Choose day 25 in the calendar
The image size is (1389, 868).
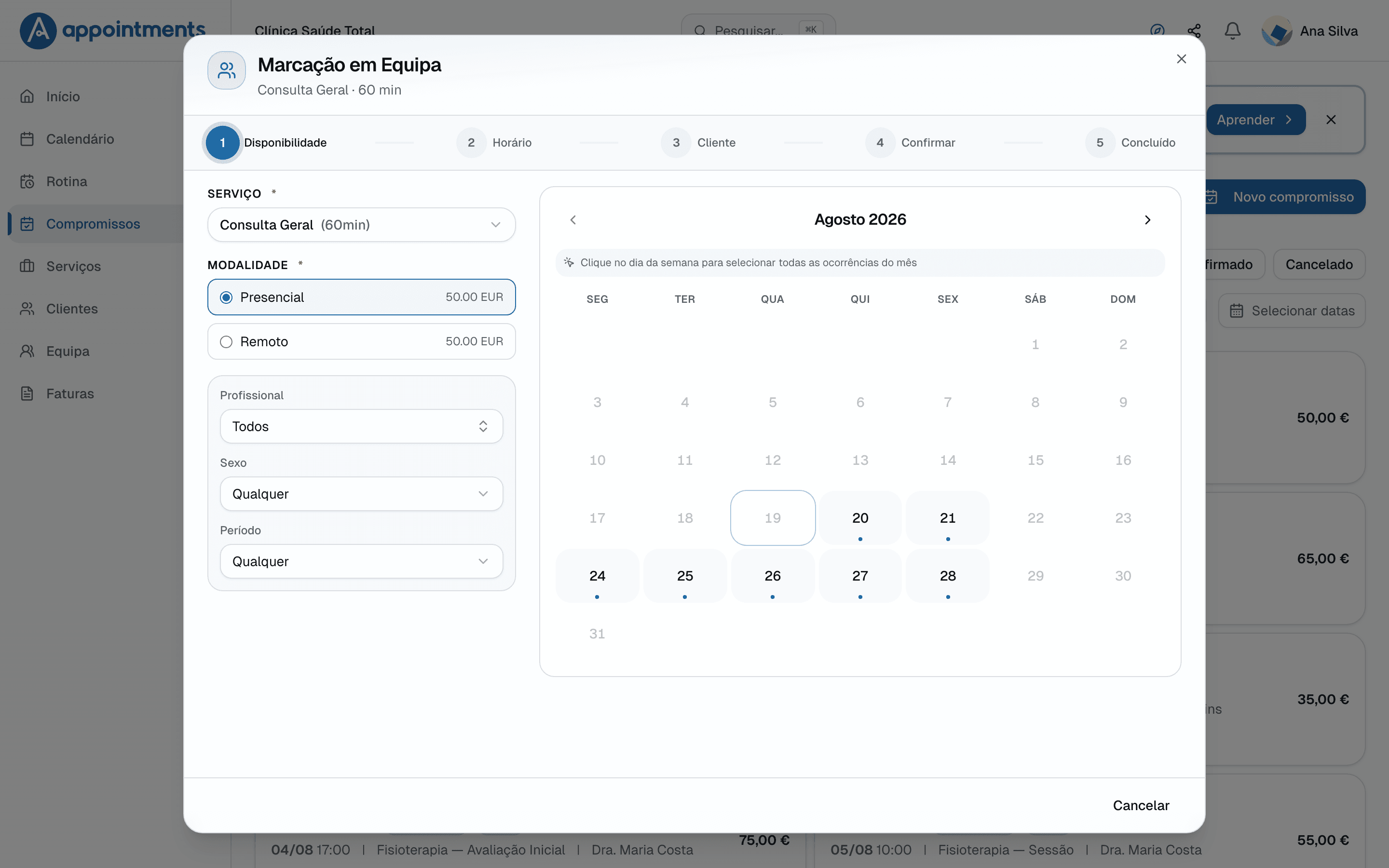click(685, 576)
